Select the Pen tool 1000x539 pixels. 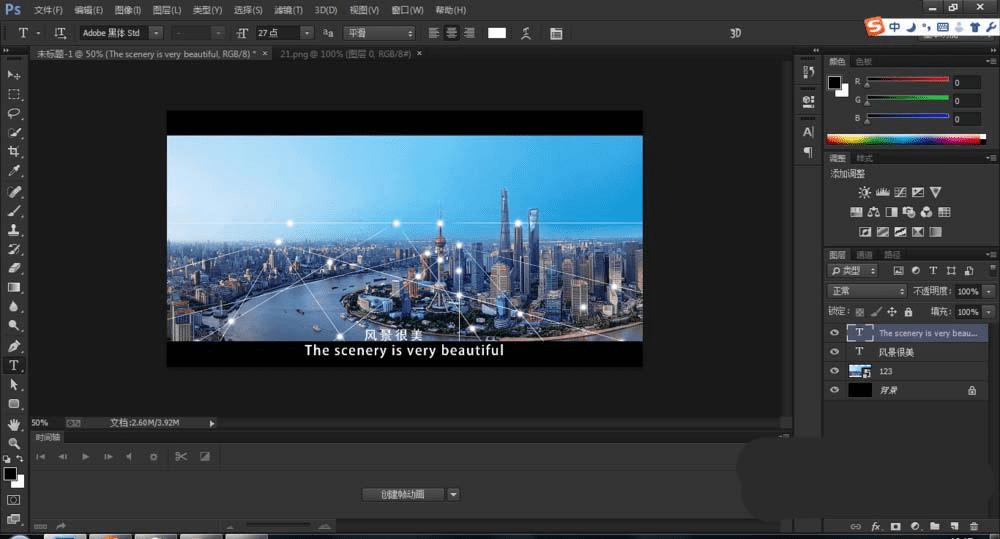(x=14, y=346)
